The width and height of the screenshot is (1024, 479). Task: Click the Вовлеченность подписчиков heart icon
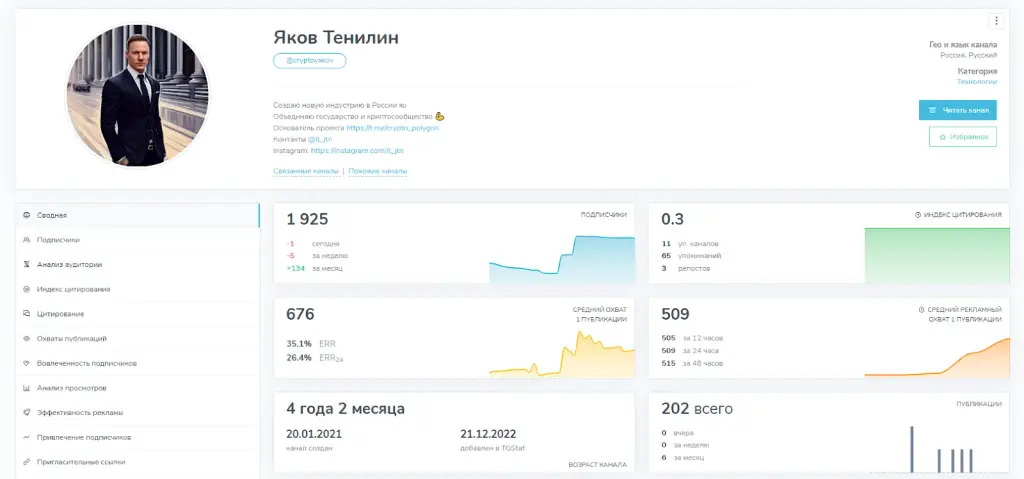(27, 363)
